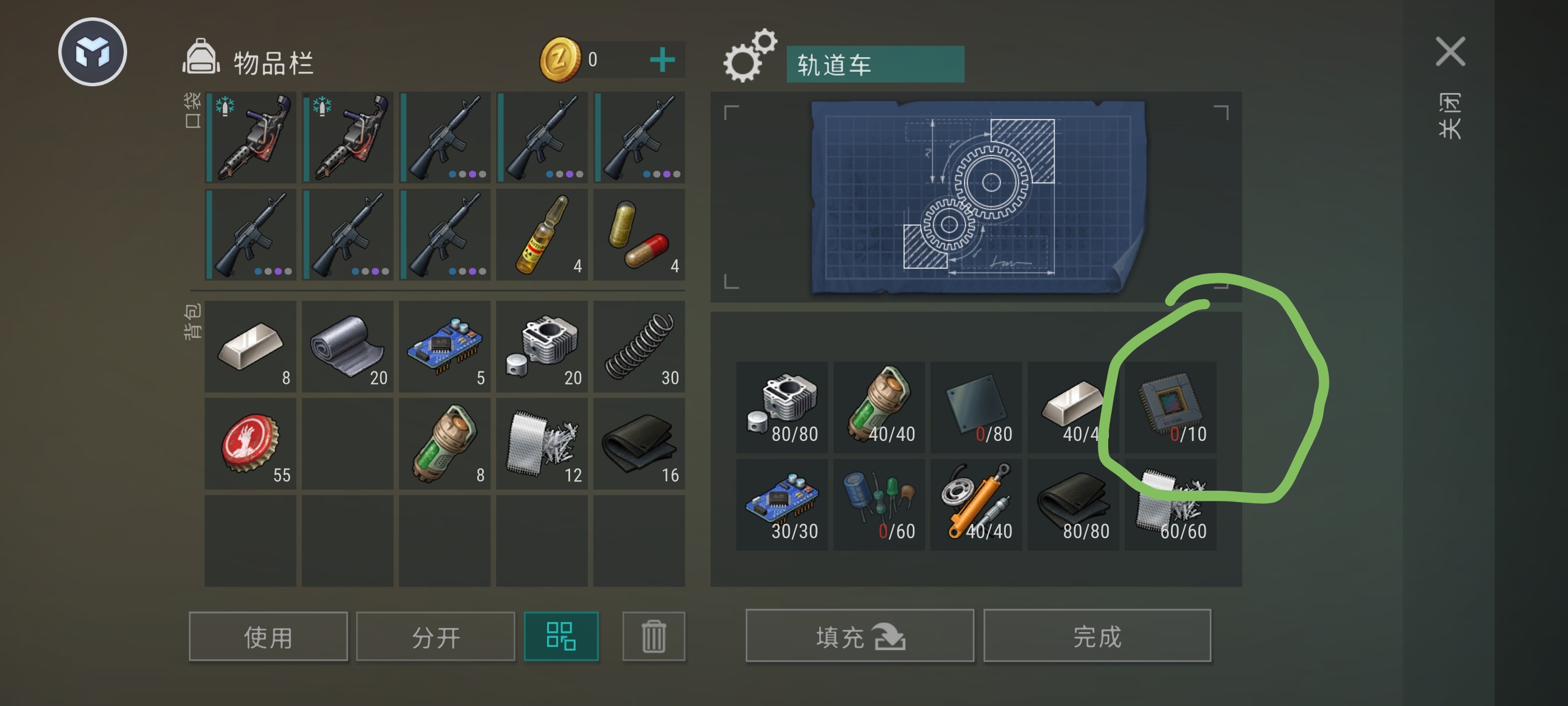Image resolution: width=1568 pixels, height=706 pixels.
Task: Select the CPU chip requirement 0/10
Action: pos(1170,407)
